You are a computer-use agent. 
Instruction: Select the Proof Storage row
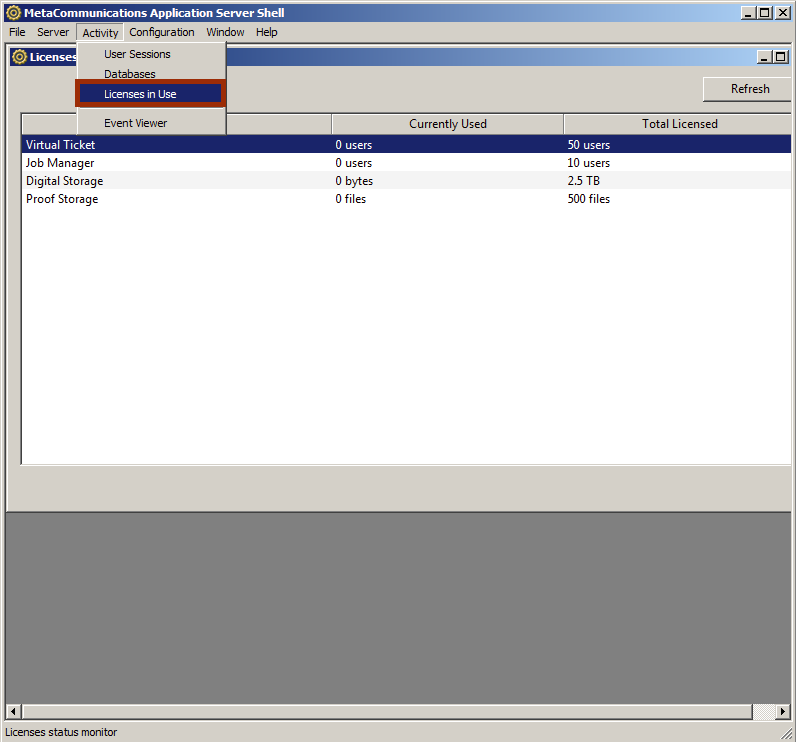click(406, 198)
